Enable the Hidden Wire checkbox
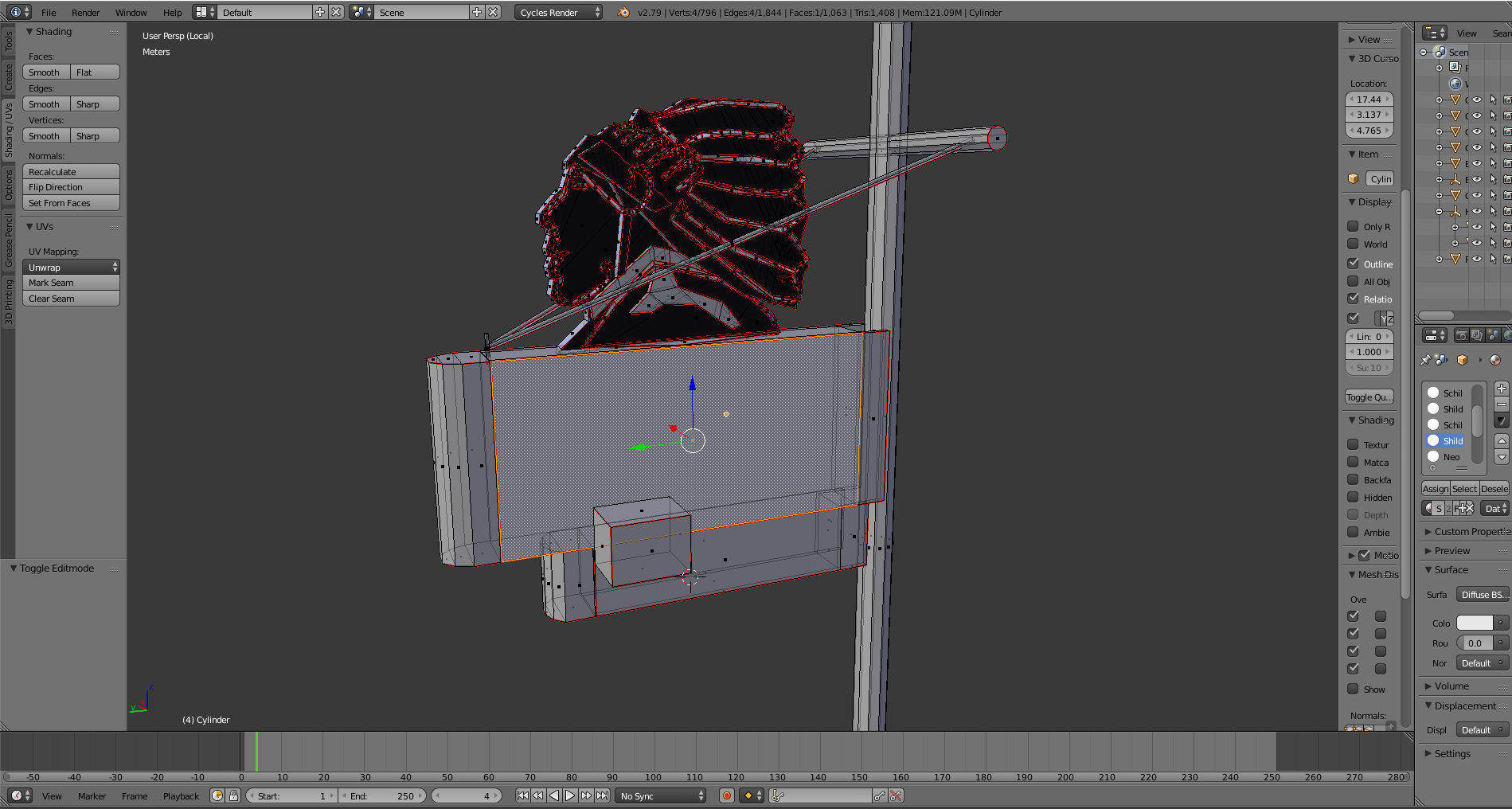 tap(1353, 498)
